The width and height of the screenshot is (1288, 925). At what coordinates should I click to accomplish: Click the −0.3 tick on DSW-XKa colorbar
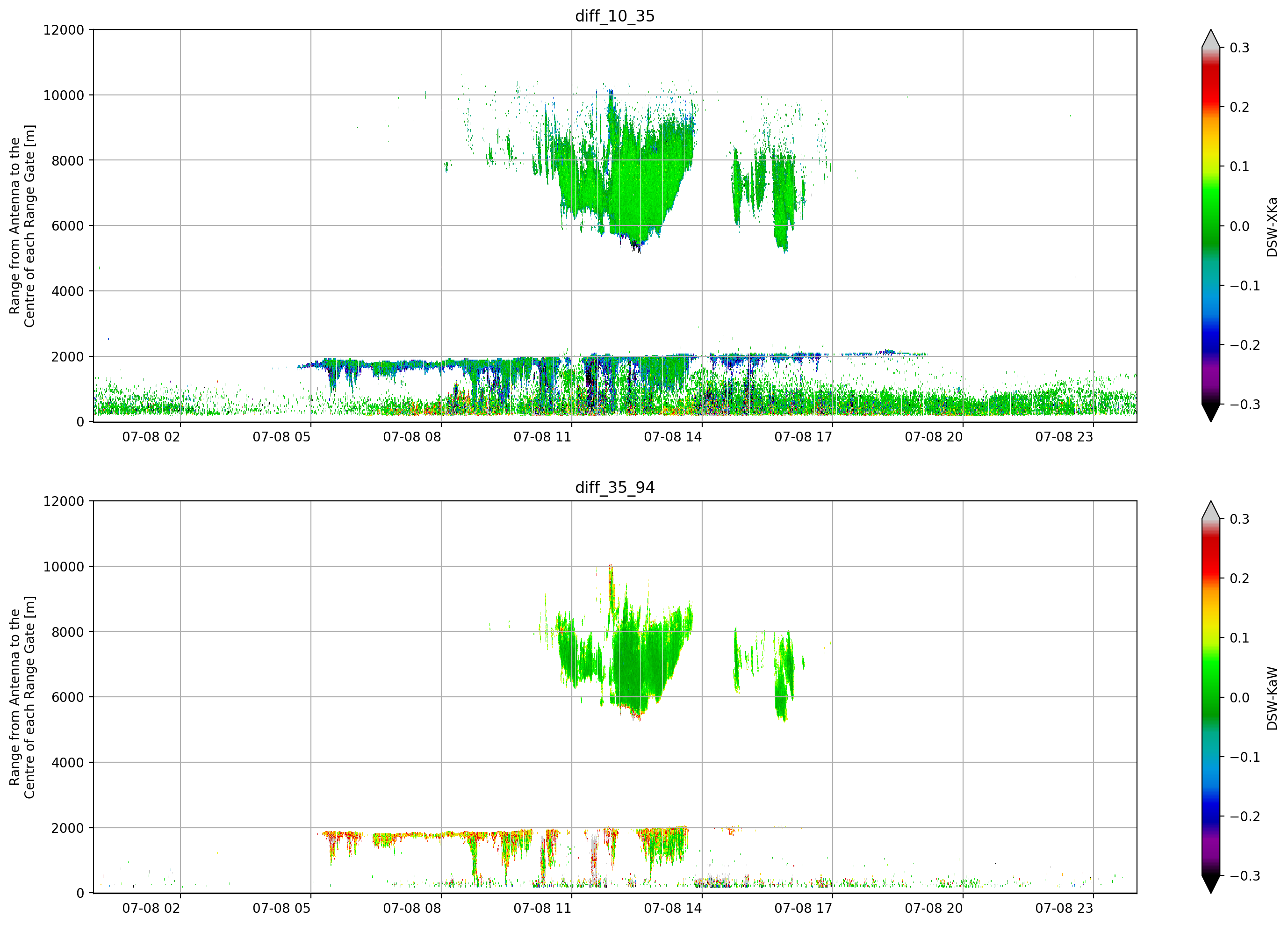click(x=1245, y=405)
